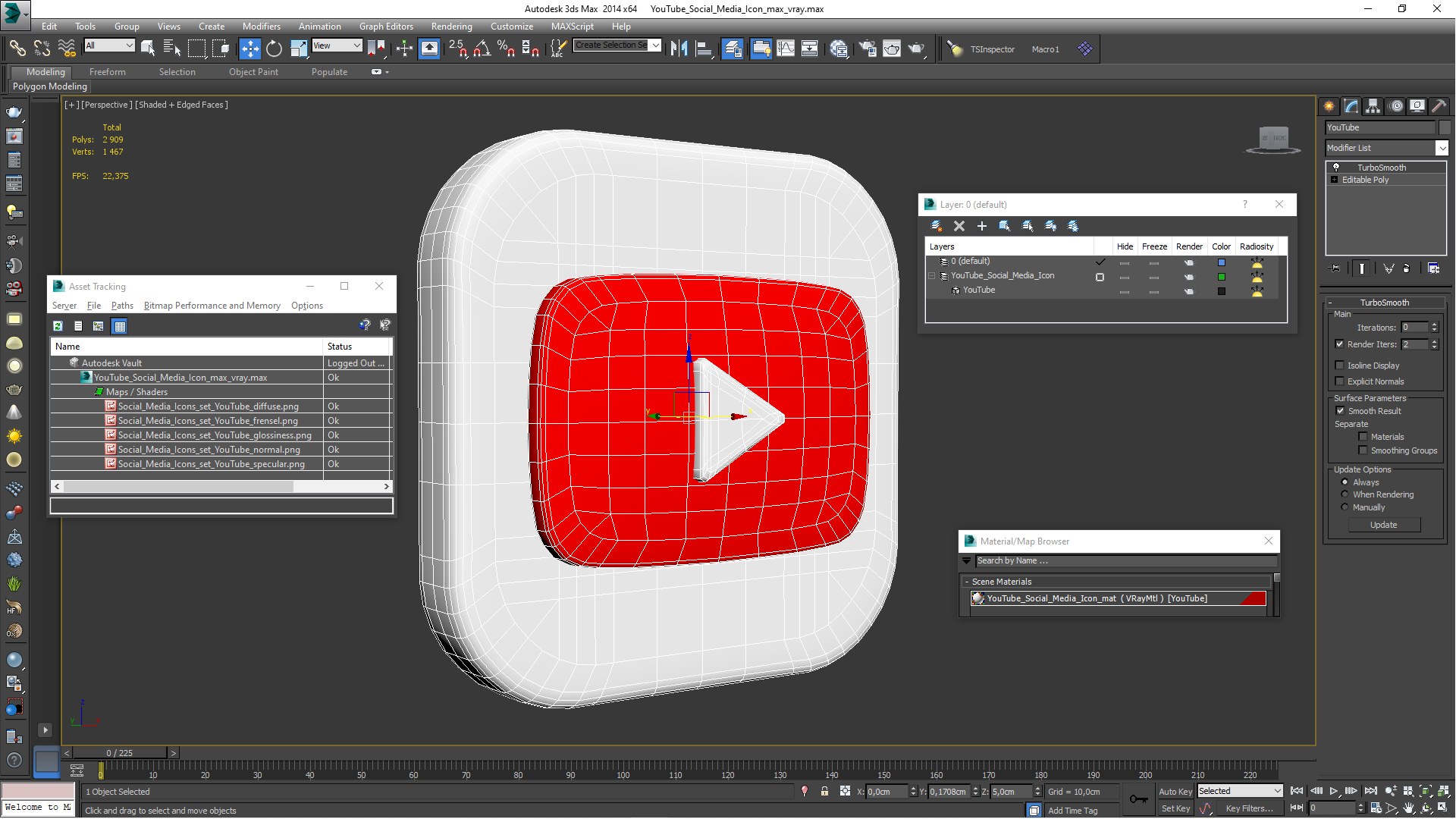The image size is (1456, 819).
Task: Click the green color swatch of YouTube_Social_Media_Icon layer
Action: [x=1221, y=277]
